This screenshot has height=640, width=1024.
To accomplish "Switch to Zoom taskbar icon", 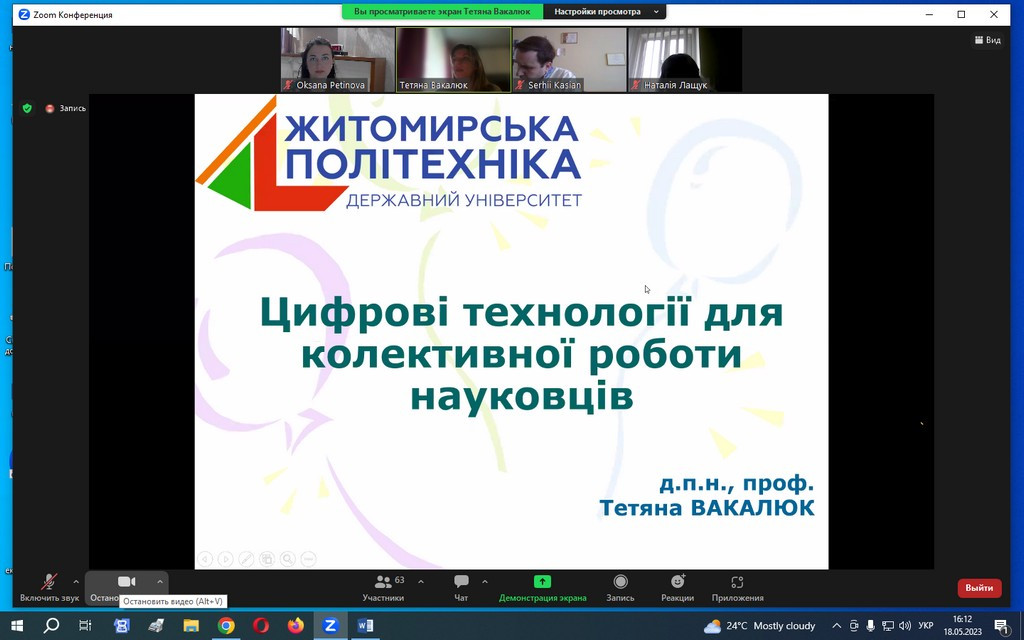I will point(330,626).
